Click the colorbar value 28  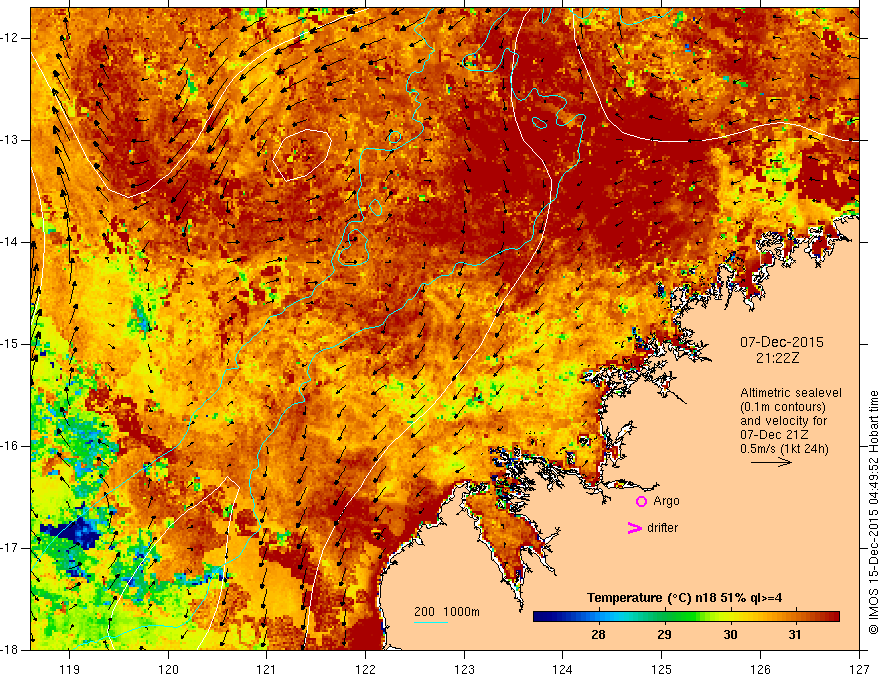point(598,635)
